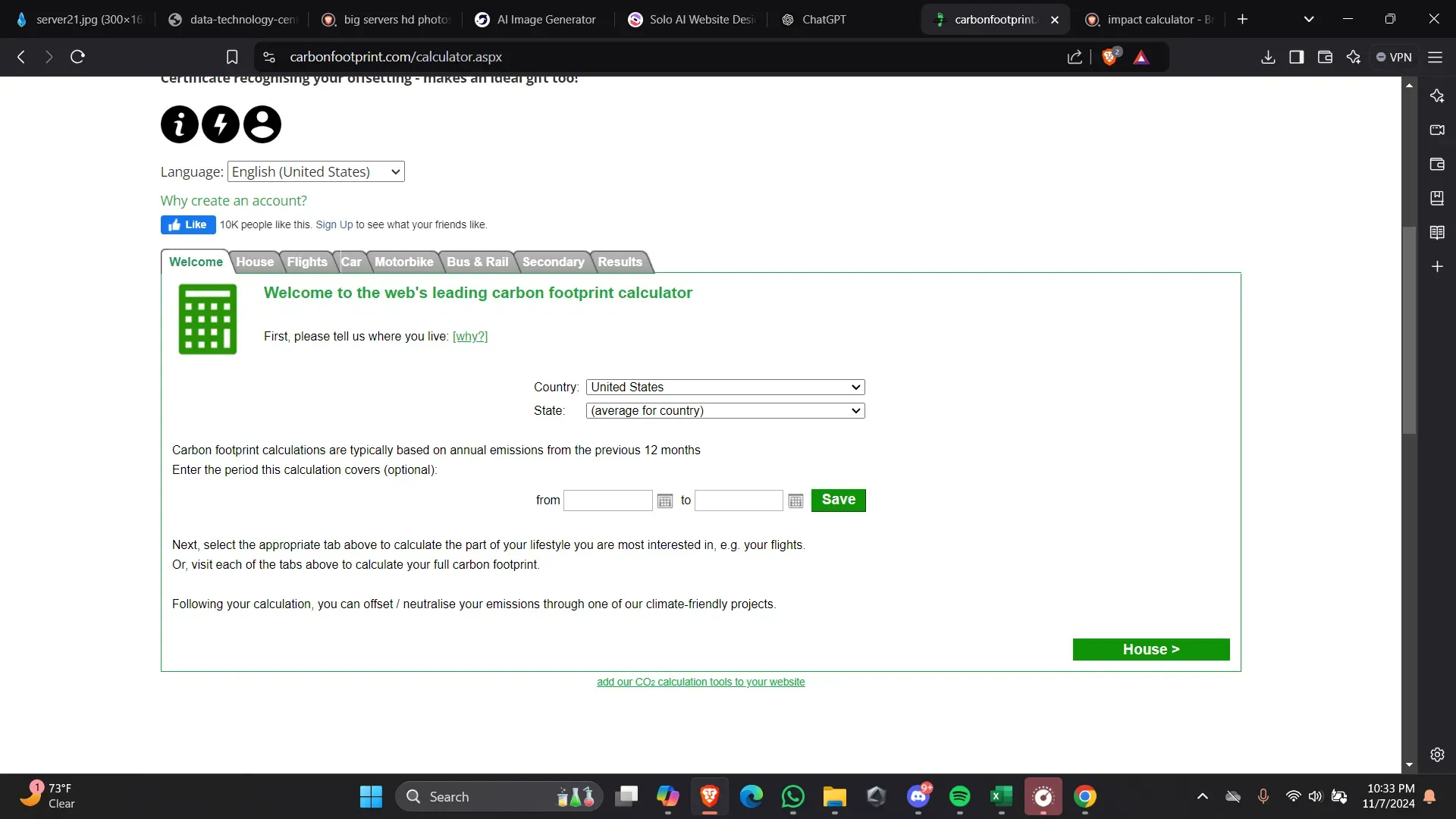Bookmark this page in address bar
The height and width of the screenshot is (819, 1456).
pyautogui.click(x=232, y=57)
